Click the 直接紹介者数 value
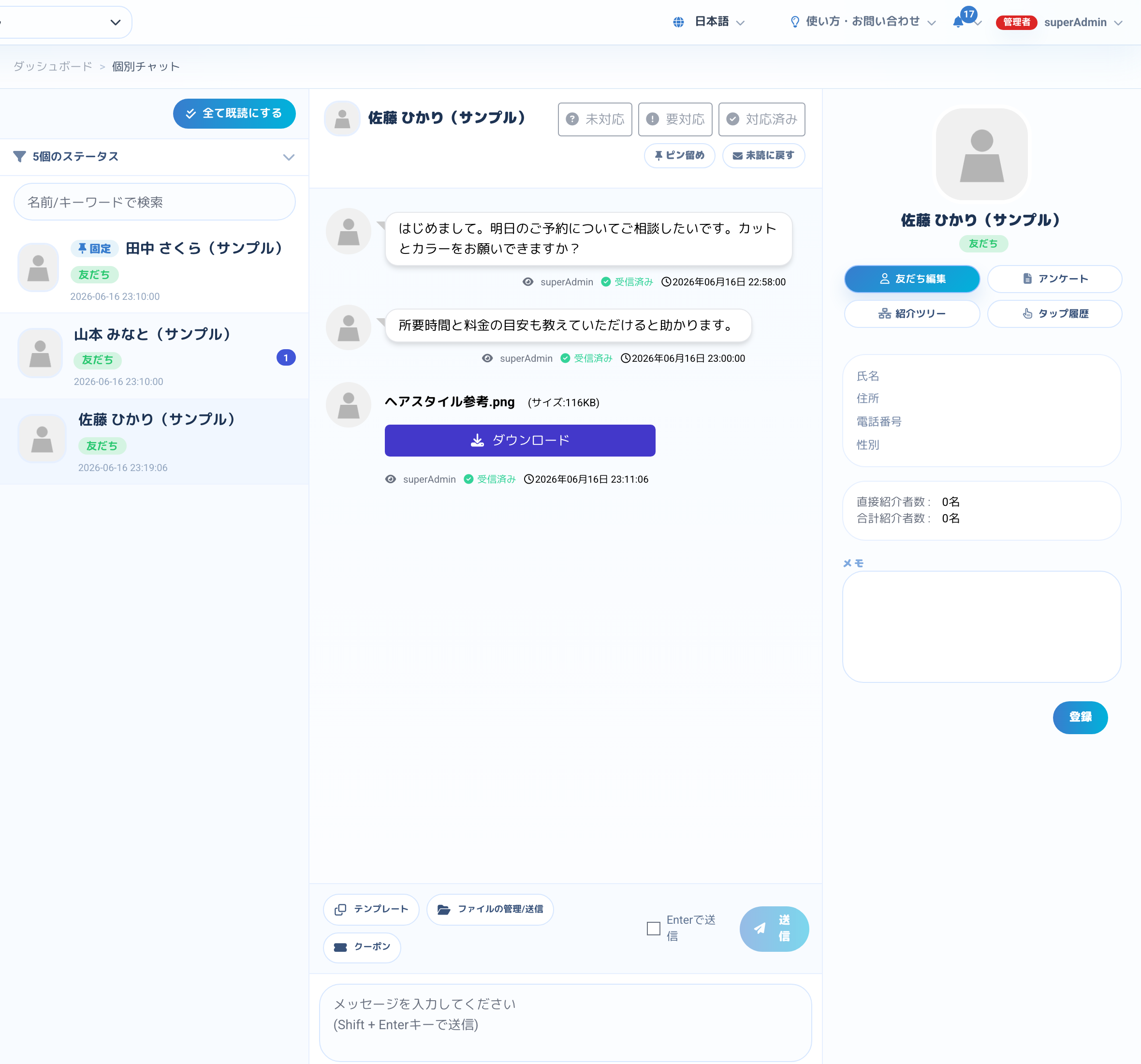Image resolution: width=1141 pixels, height=1064 pixels. (x=951, y=502)
